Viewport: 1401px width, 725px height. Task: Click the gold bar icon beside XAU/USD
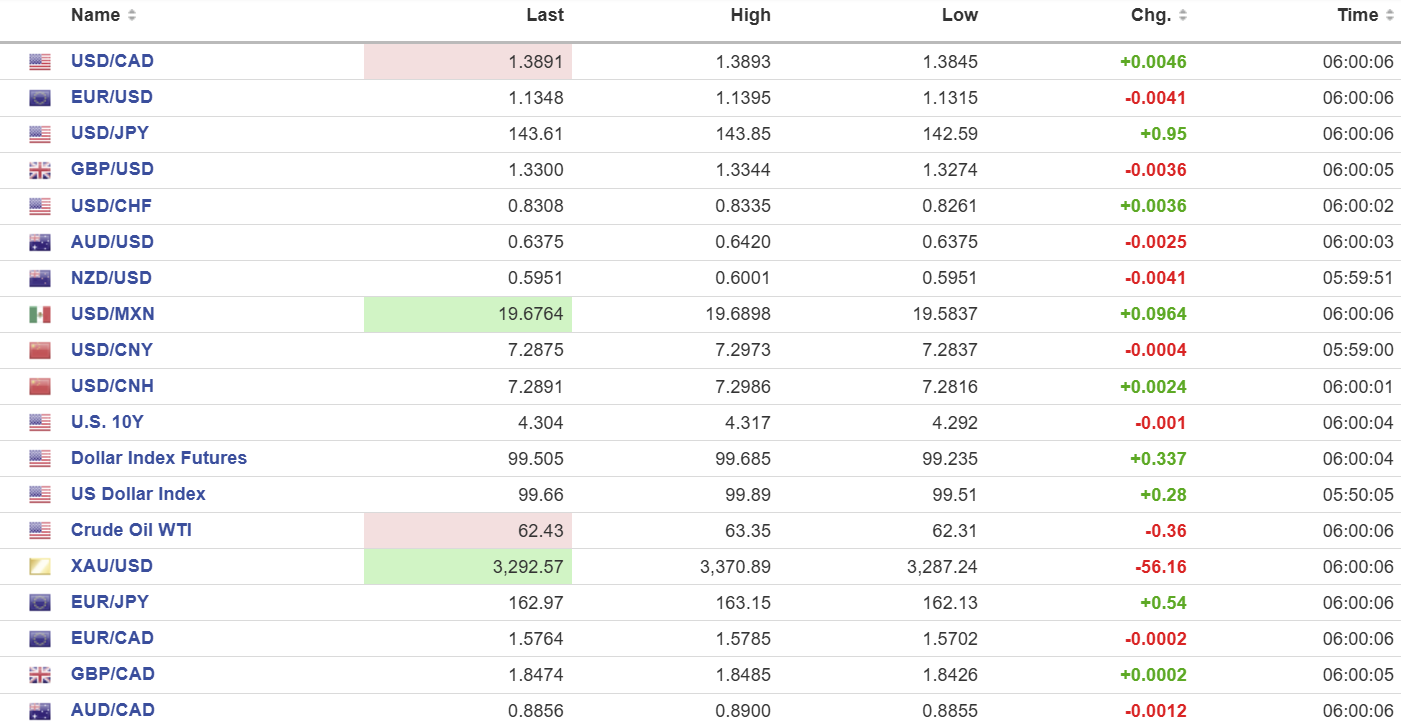pos(40,567)
